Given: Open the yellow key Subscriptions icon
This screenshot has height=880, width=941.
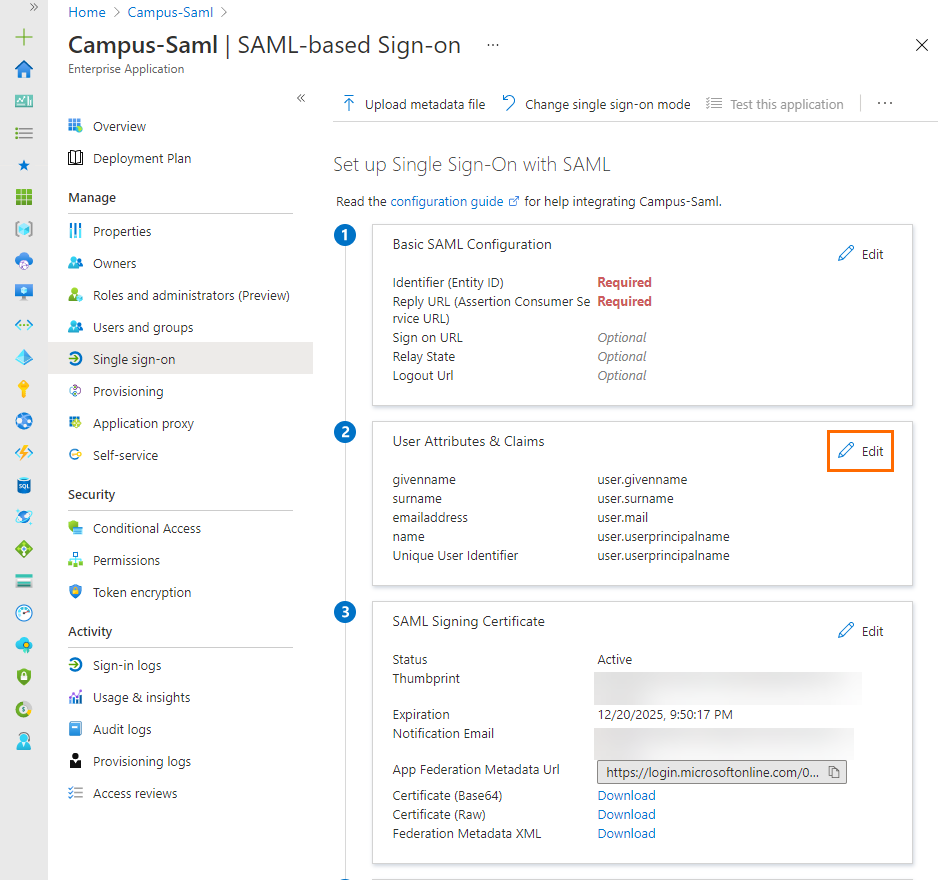Looking at the screenshot, I should click(24, 389).
